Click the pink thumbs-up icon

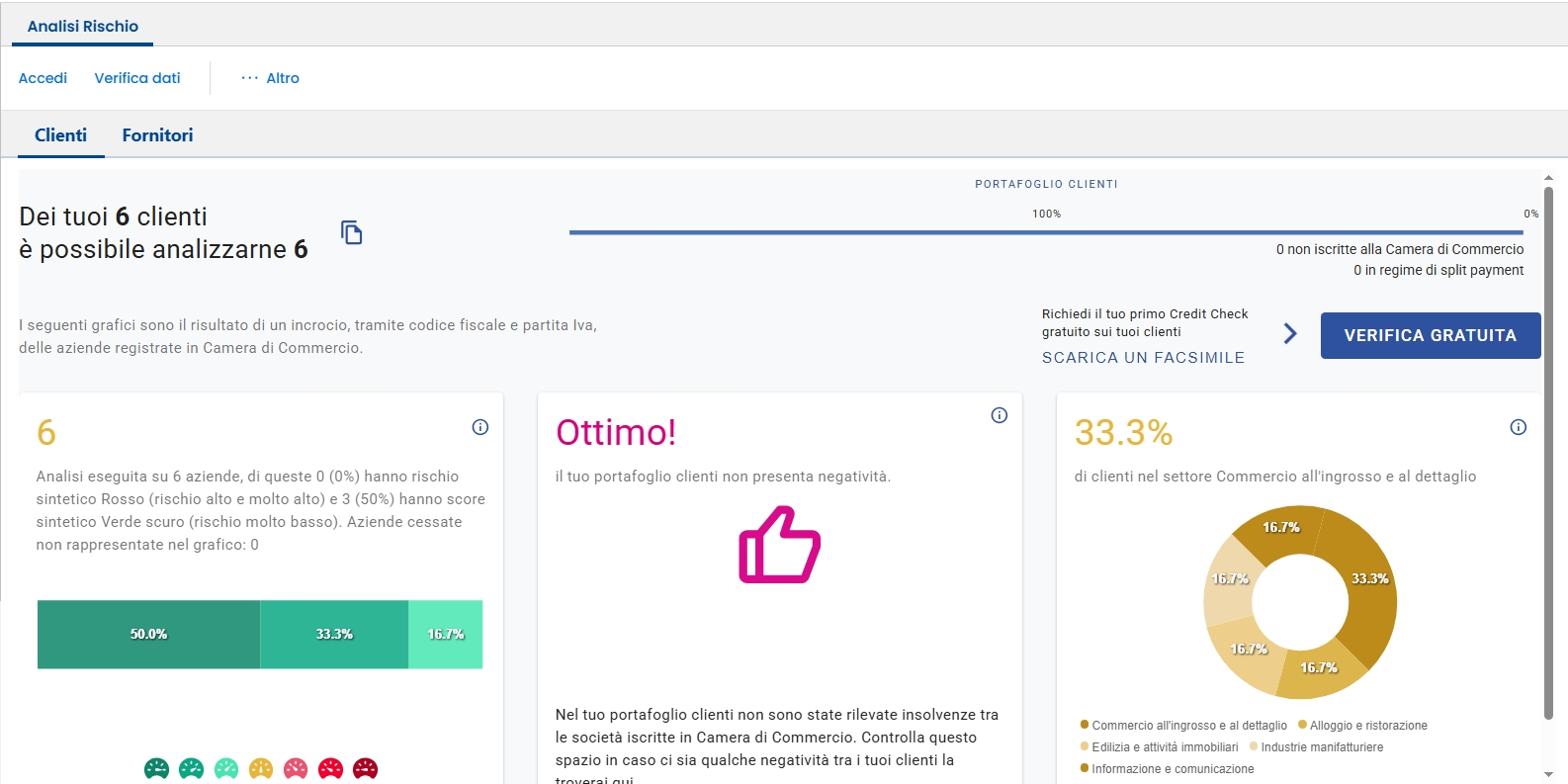coord(779,545)
